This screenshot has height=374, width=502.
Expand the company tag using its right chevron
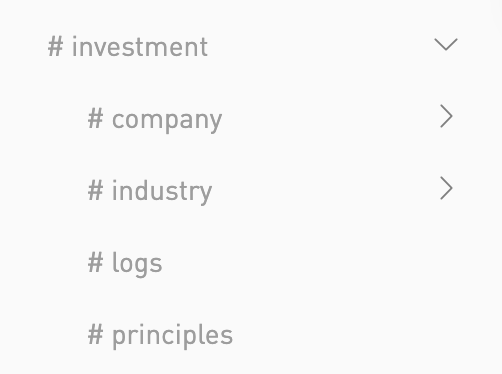[446, 116]
